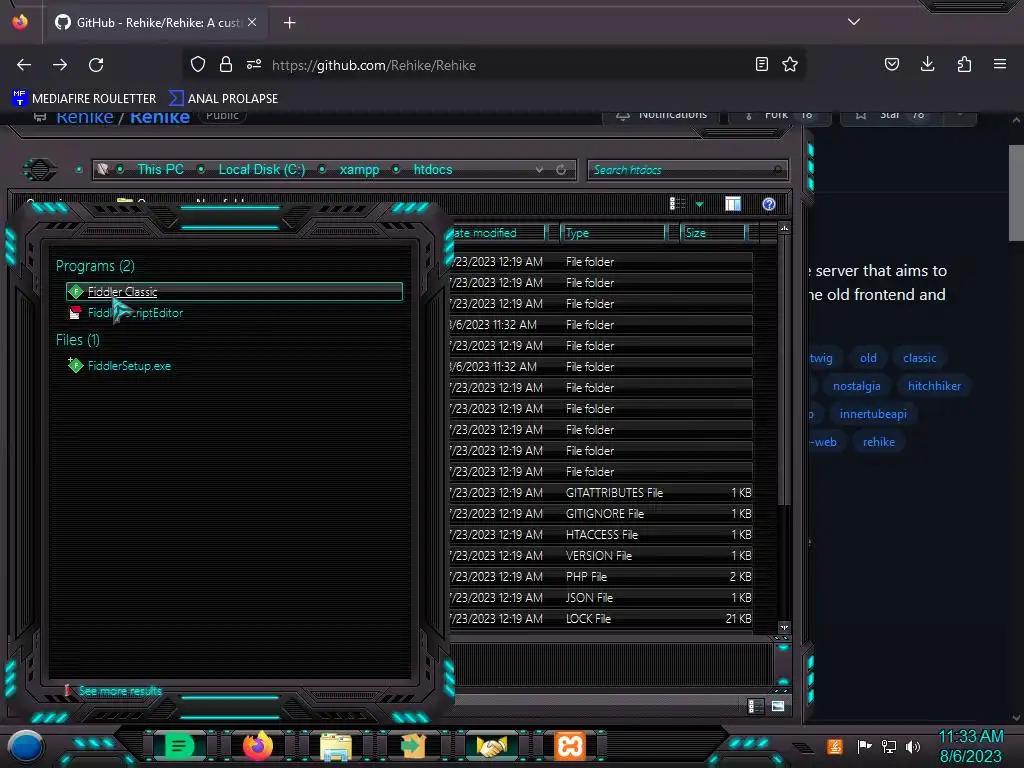This screenshot has height=768, width=1024.
Task: View site security padlock info
Action: [226, 64]
